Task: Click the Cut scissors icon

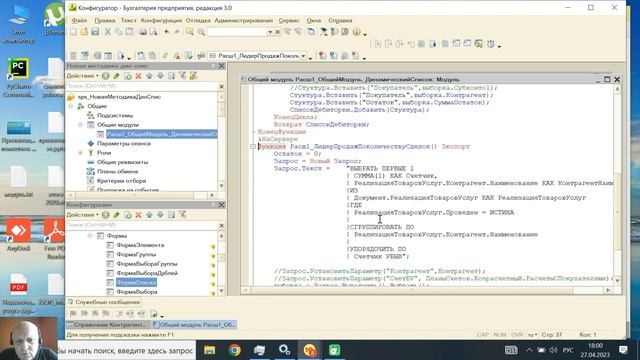Action: (x=108, y=32)
